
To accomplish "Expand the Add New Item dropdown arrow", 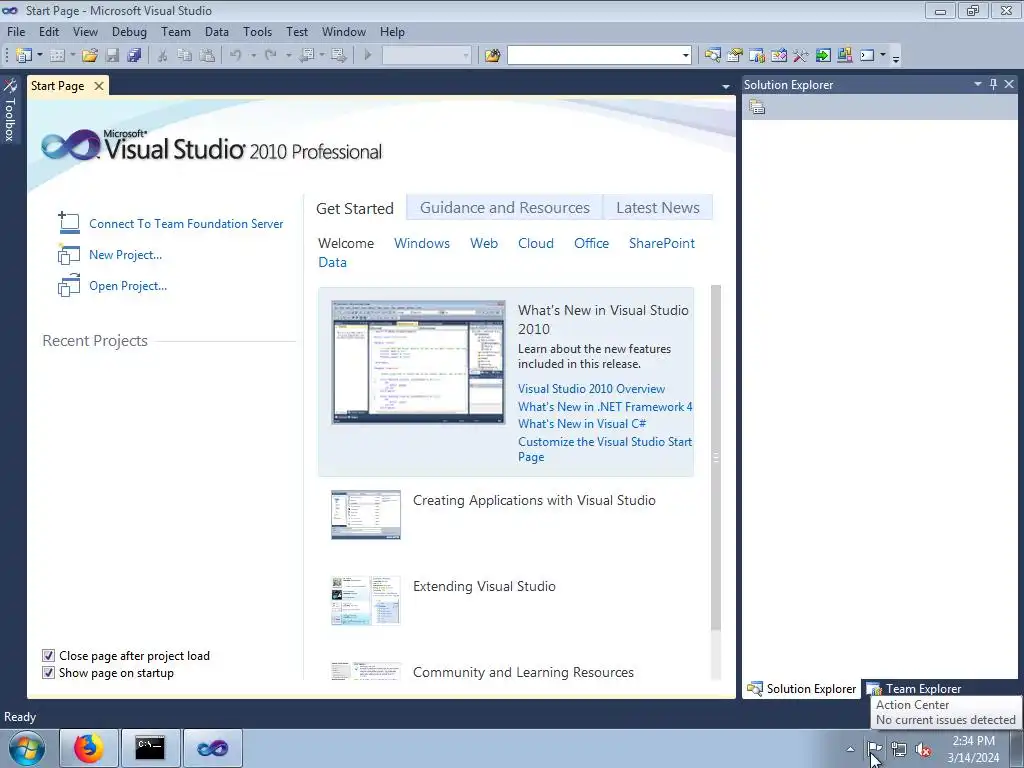I will tap(72, 56).
